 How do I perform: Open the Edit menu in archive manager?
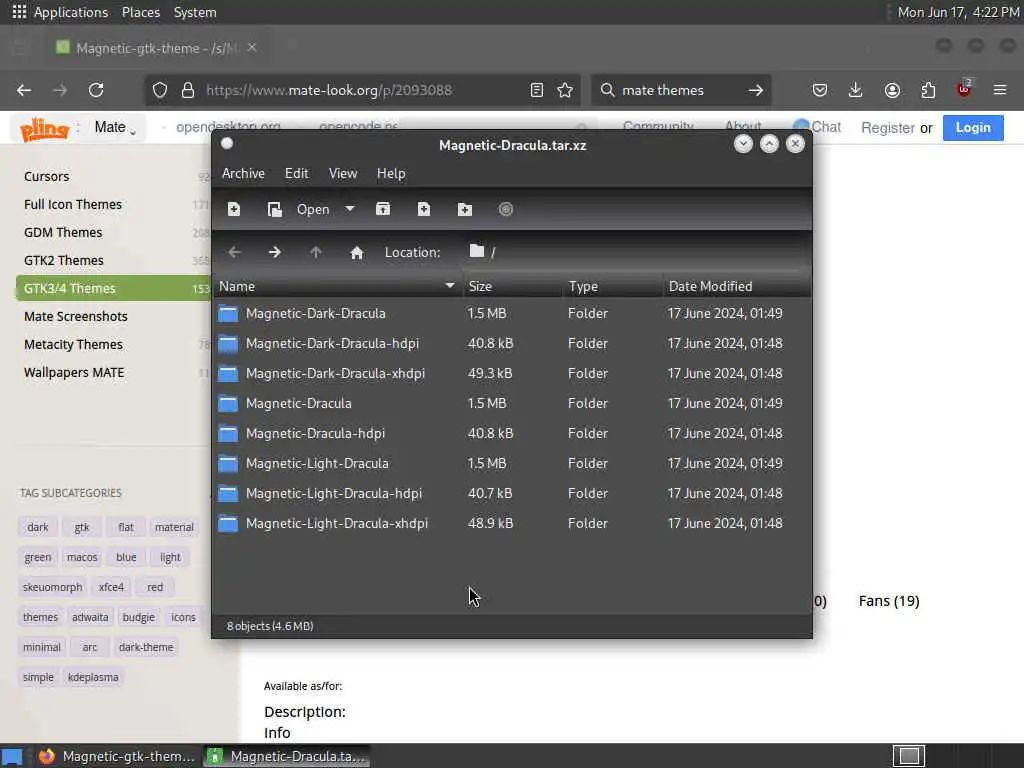296,173
